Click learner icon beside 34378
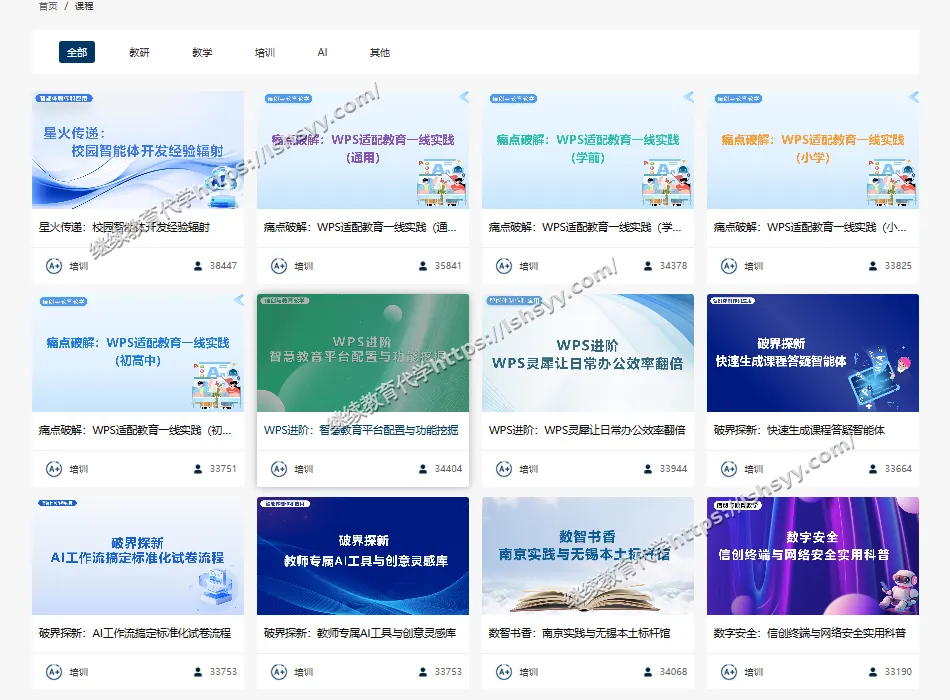Image resolution: width=950 pixels, height=700 pixels. point(648,266)
